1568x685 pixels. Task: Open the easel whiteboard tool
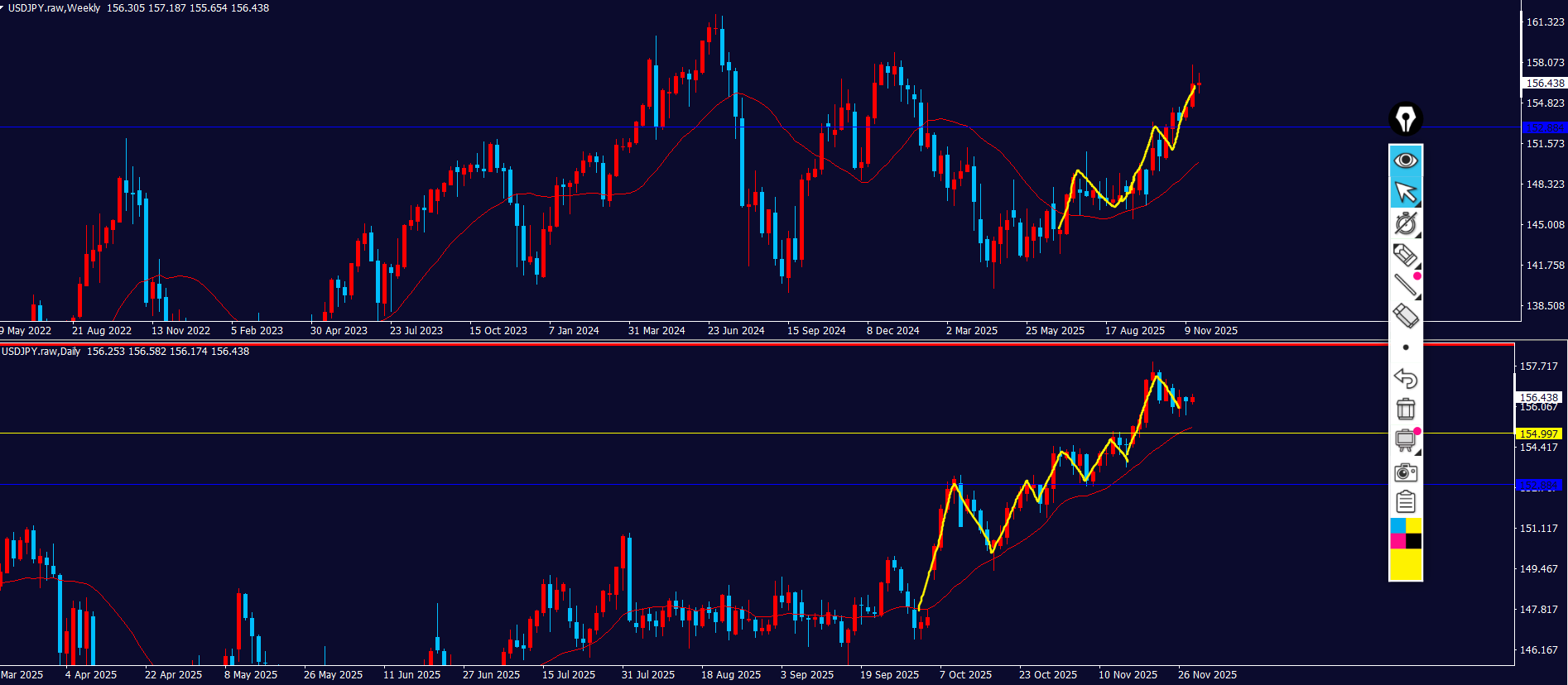[1405, 440]
